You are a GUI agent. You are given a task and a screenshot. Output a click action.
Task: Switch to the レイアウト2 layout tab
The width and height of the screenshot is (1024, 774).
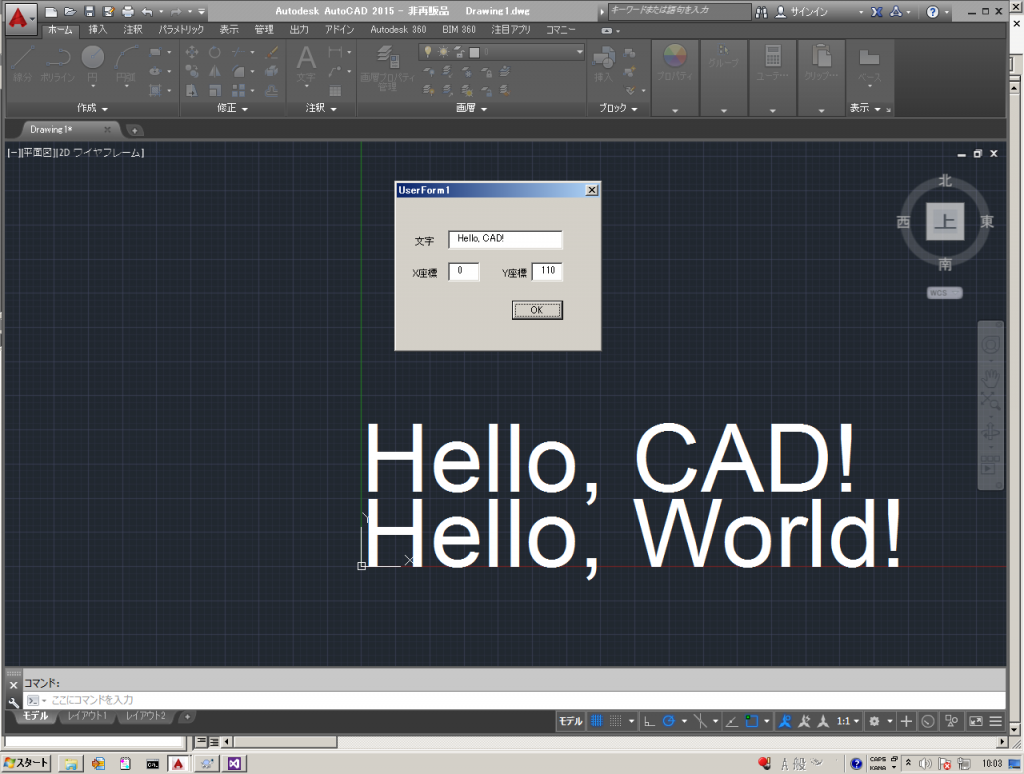coord(145,716)
